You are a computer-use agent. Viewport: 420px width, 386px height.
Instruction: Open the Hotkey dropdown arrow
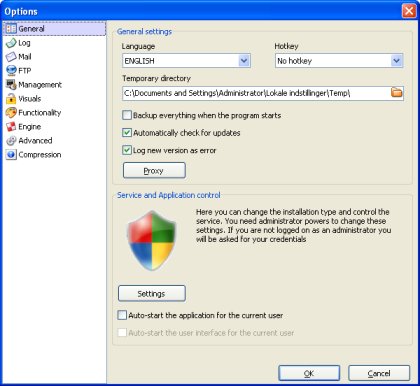(396, 61)
